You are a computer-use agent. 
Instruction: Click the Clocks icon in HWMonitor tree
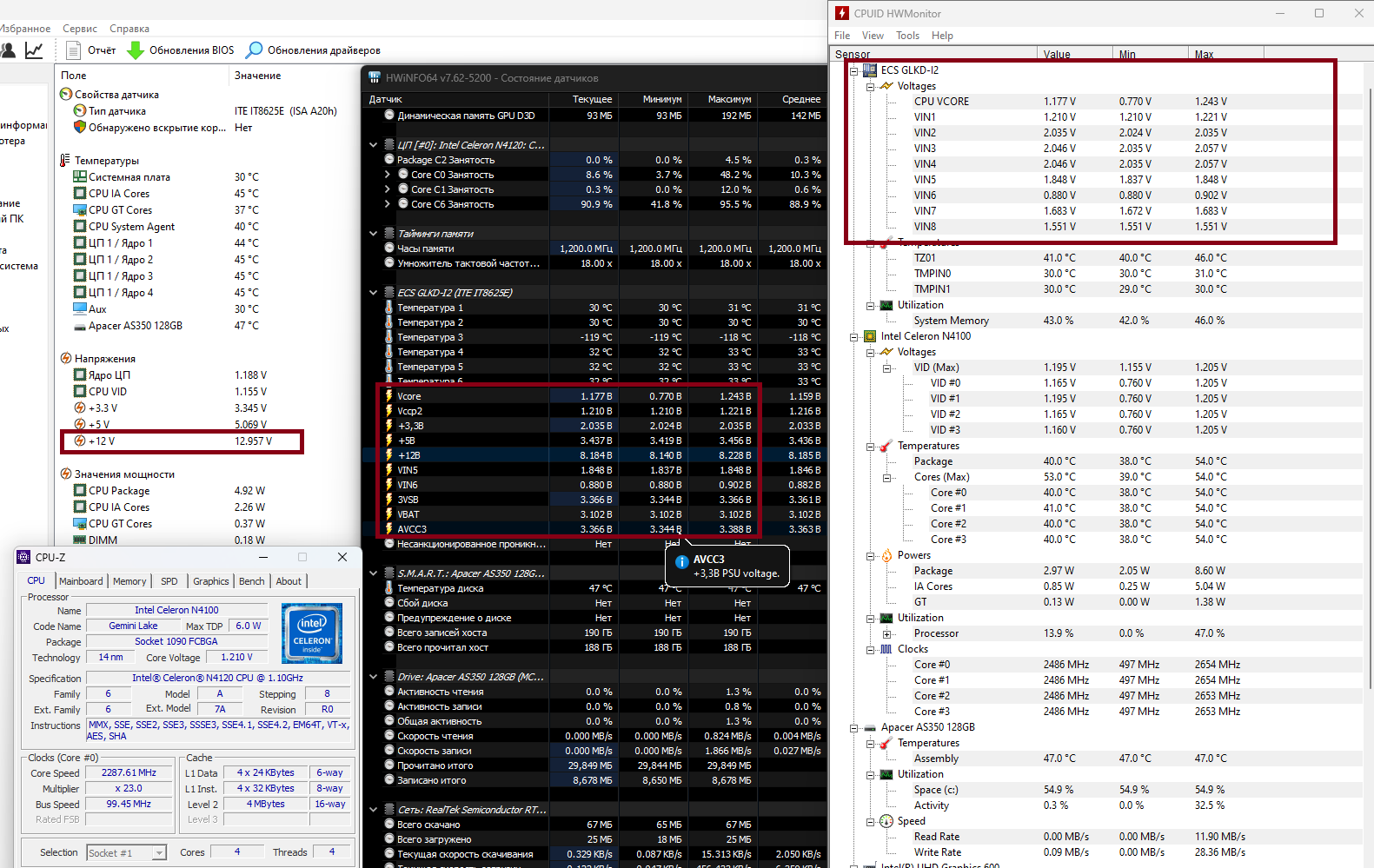pyautogui.click(x=886, y=648)
